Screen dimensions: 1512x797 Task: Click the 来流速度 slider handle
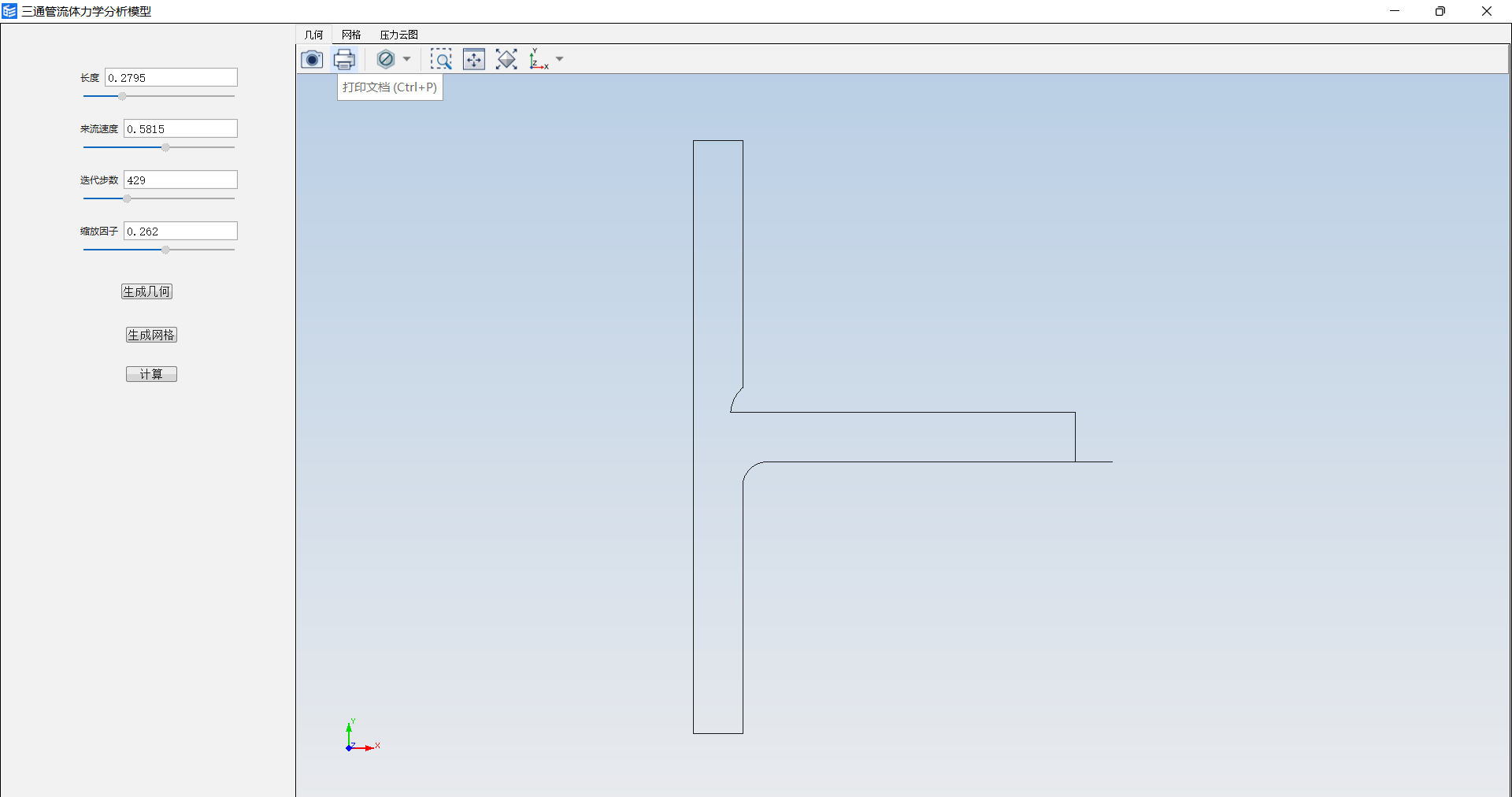coord(165,147)
